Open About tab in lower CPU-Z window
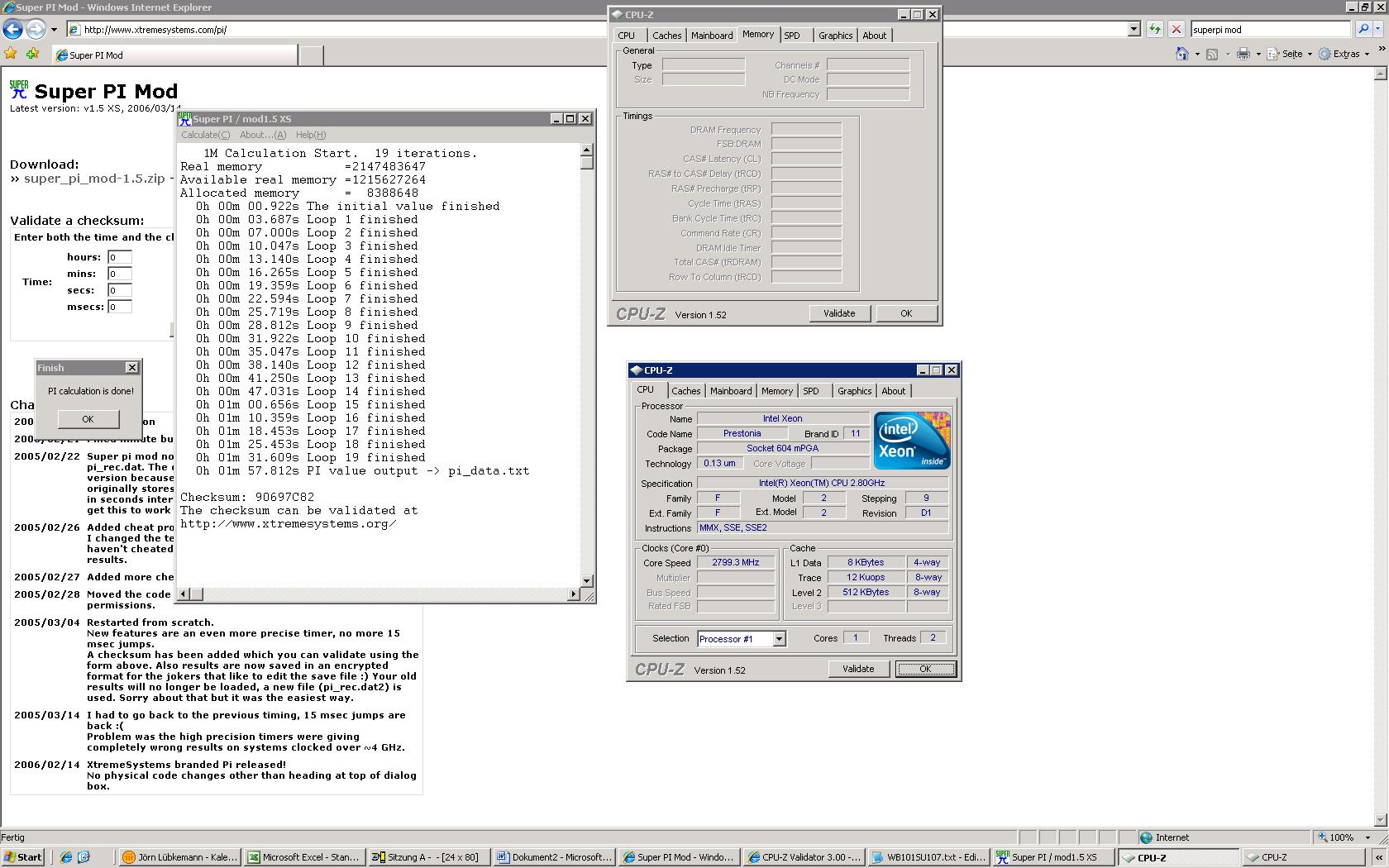The height and width of the screenshot is (868, 1389). point(894,391)
